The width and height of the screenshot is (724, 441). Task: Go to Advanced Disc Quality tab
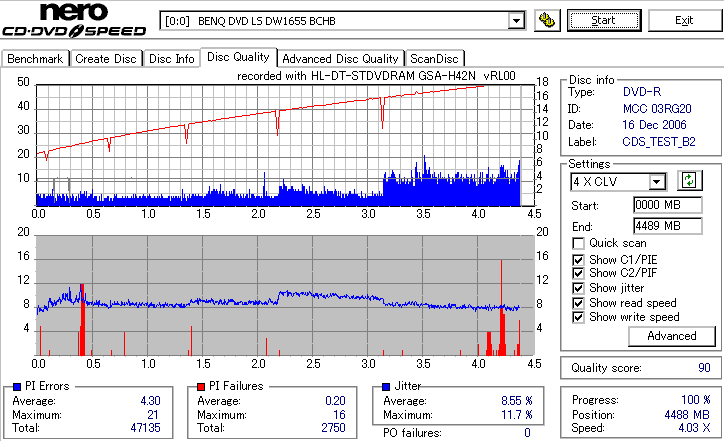[x=340, y=59]
